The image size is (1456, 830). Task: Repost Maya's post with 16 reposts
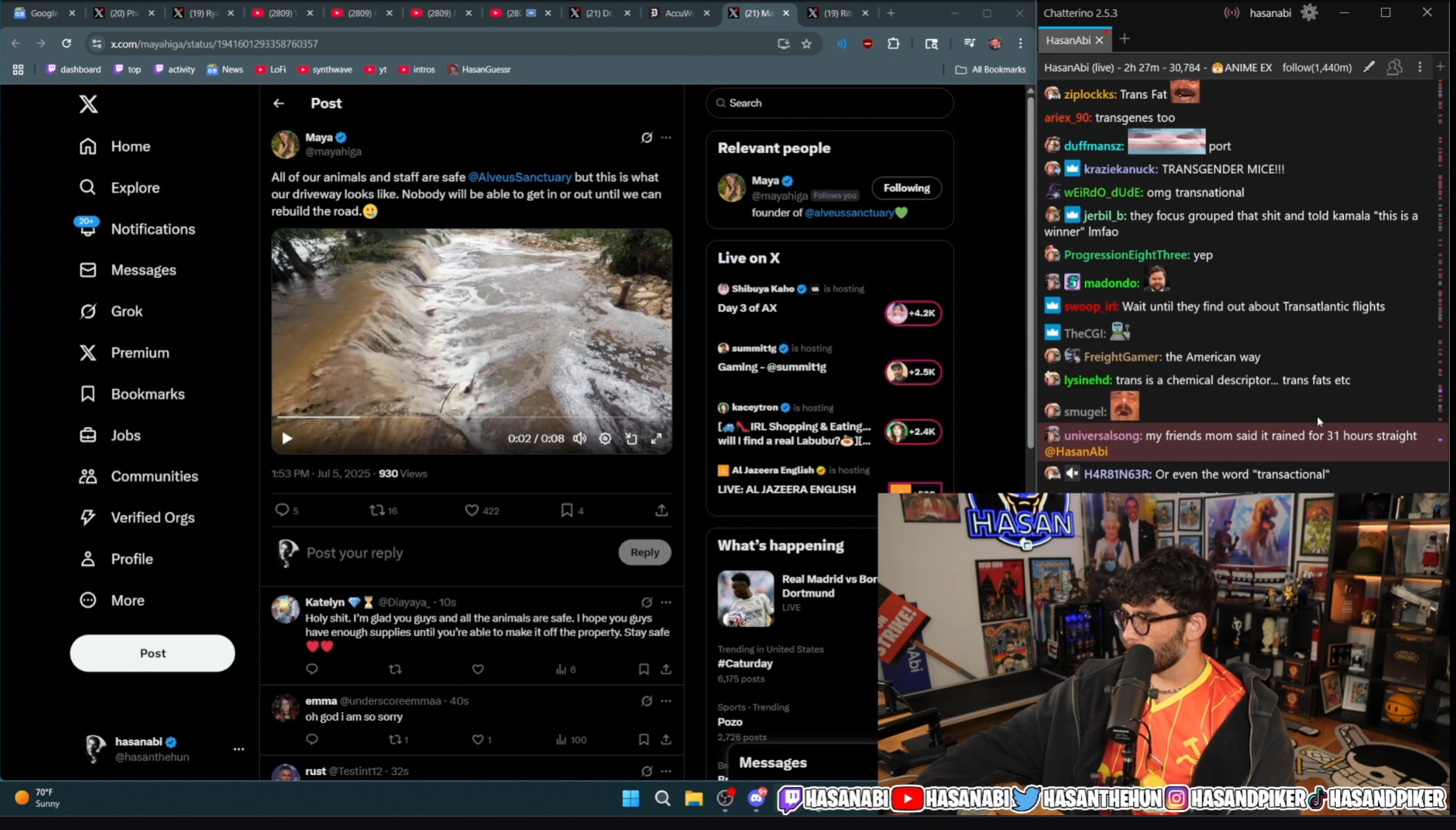click(384, 510)
